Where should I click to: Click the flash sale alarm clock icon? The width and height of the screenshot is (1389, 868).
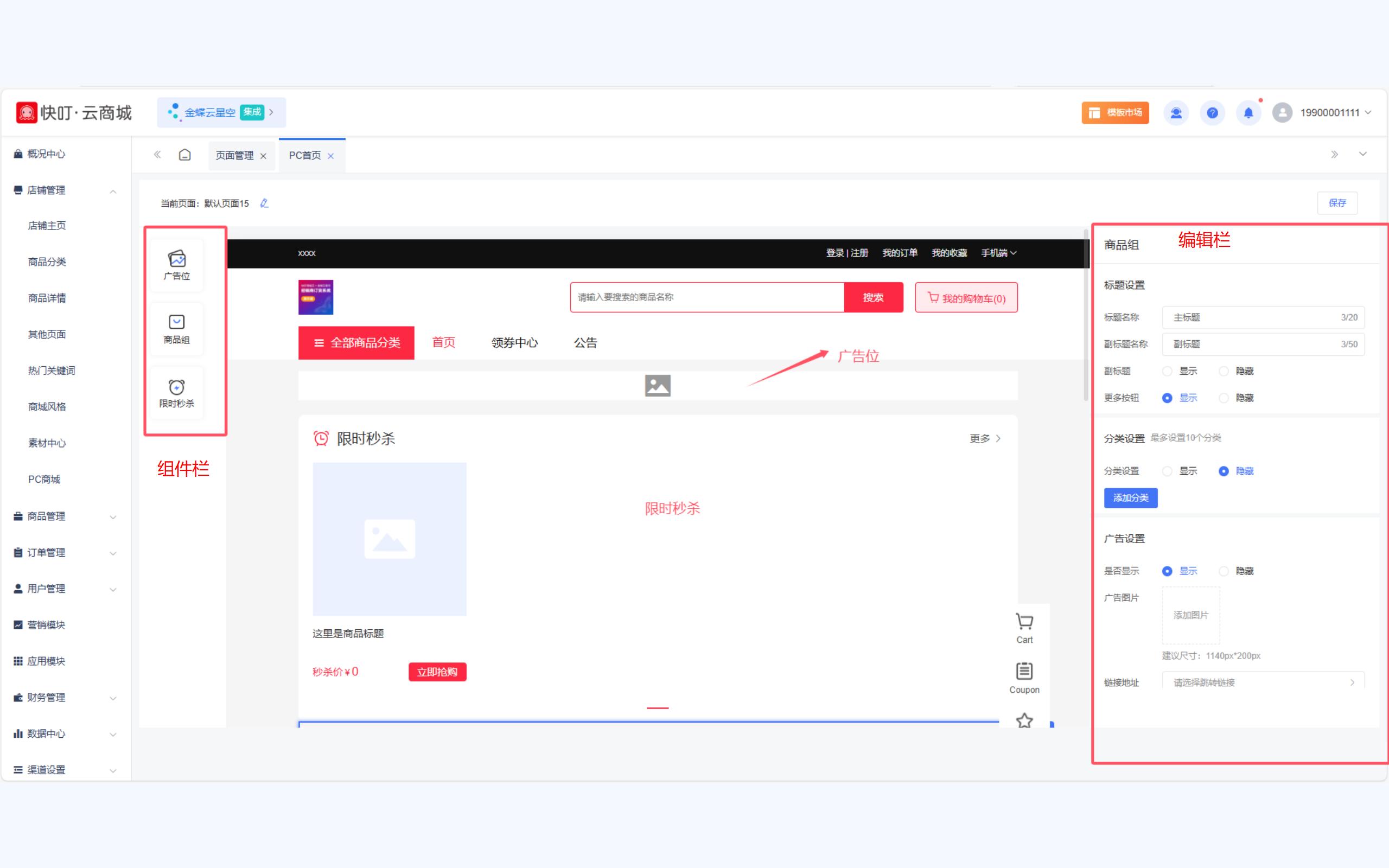pyautogui.click(x=321, y=438)
